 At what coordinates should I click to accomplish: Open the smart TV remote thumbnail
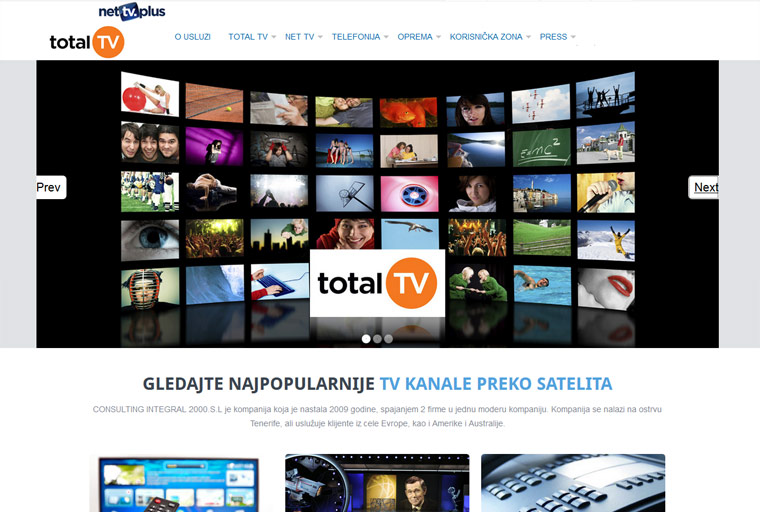coord(179,483)
